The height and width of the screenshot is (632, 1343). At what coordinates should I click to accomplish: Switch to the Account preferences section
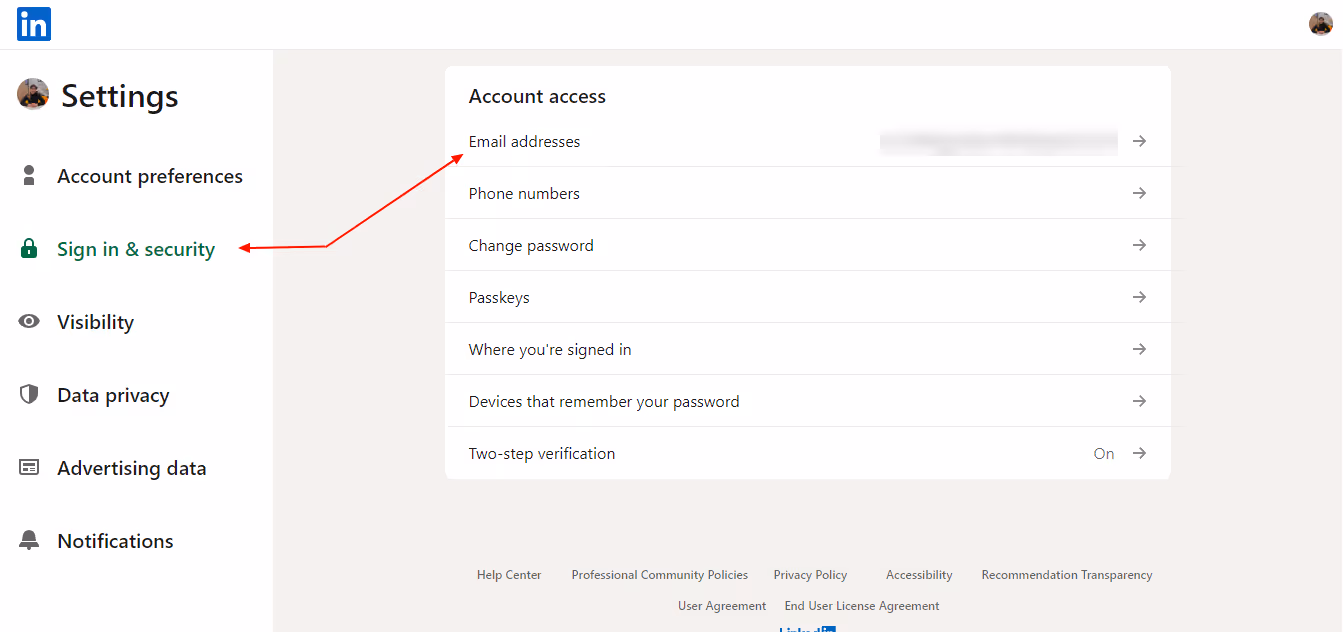150,175
